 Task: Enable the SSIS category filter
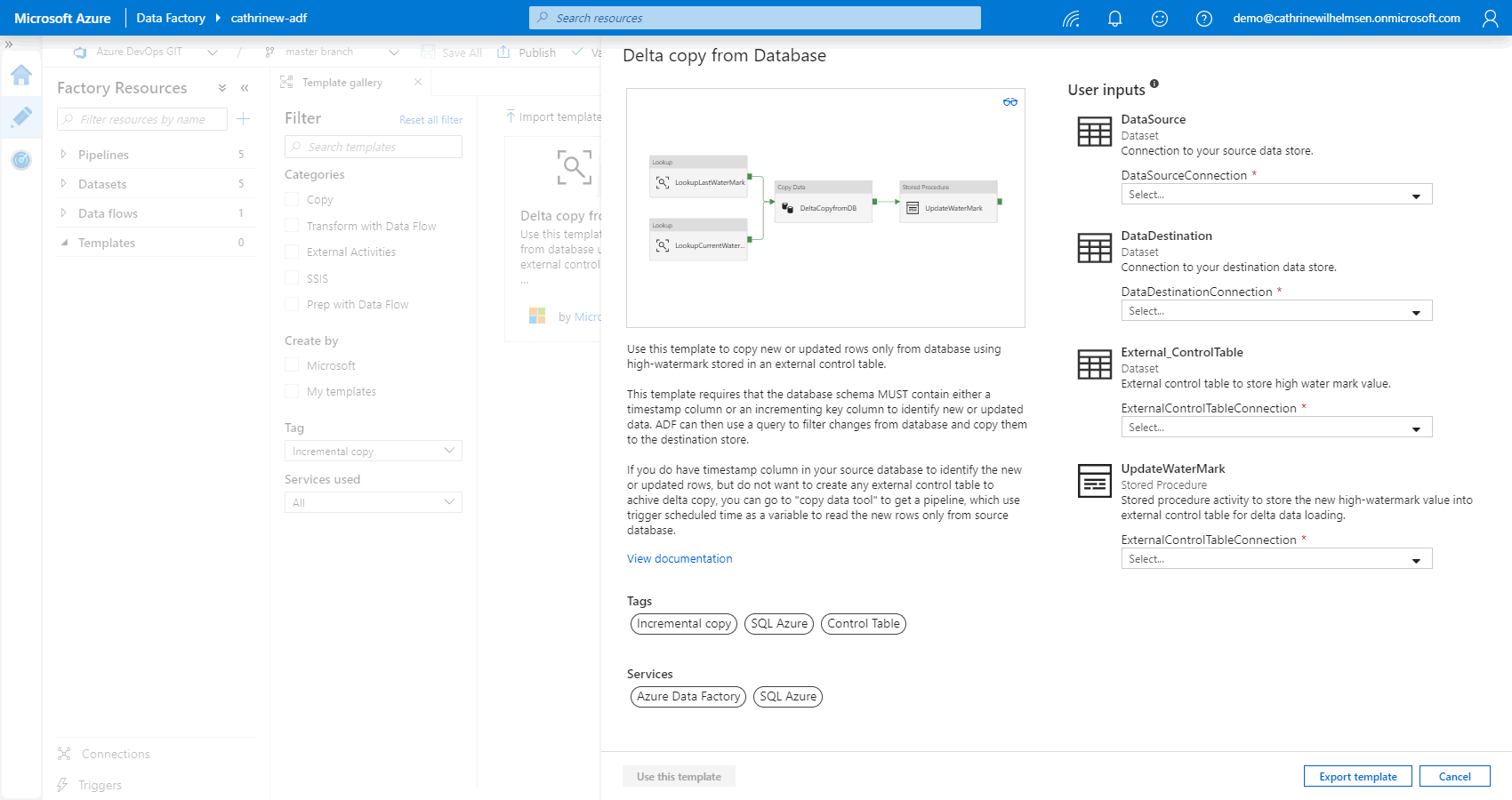tap(292, 278)
